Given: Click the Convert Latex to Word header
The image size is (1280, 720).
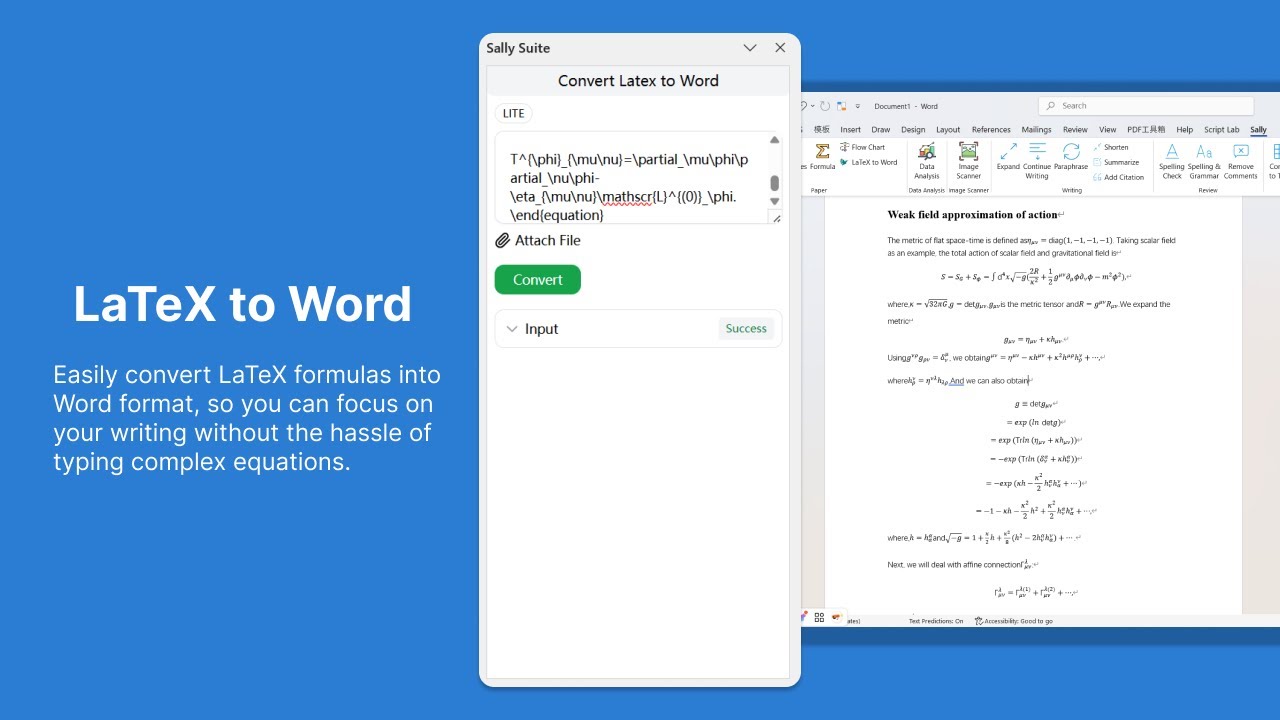Looking at the screenshot, I should [x=638, y=81].
